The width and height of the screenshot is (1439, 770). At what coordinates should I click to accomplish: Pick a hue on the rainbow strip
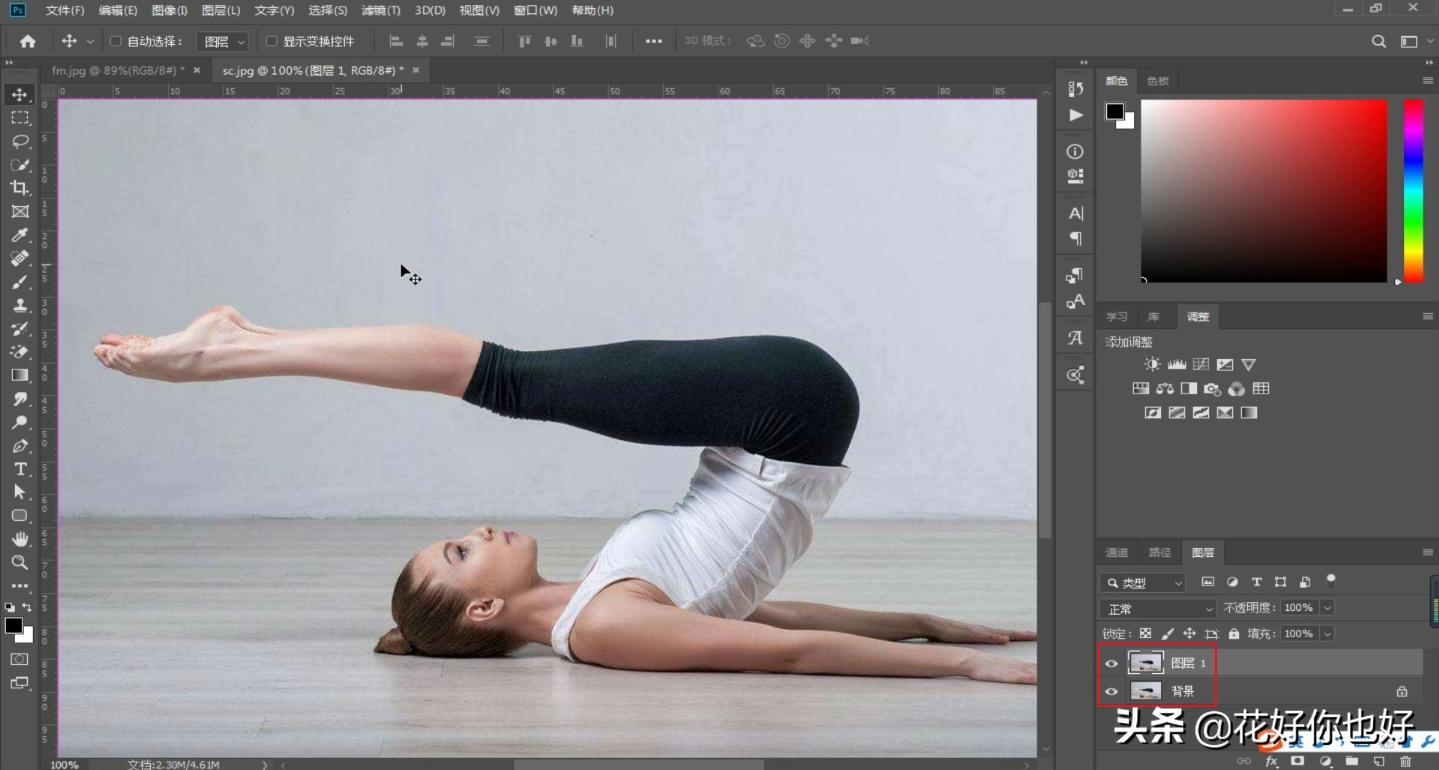1413,190
